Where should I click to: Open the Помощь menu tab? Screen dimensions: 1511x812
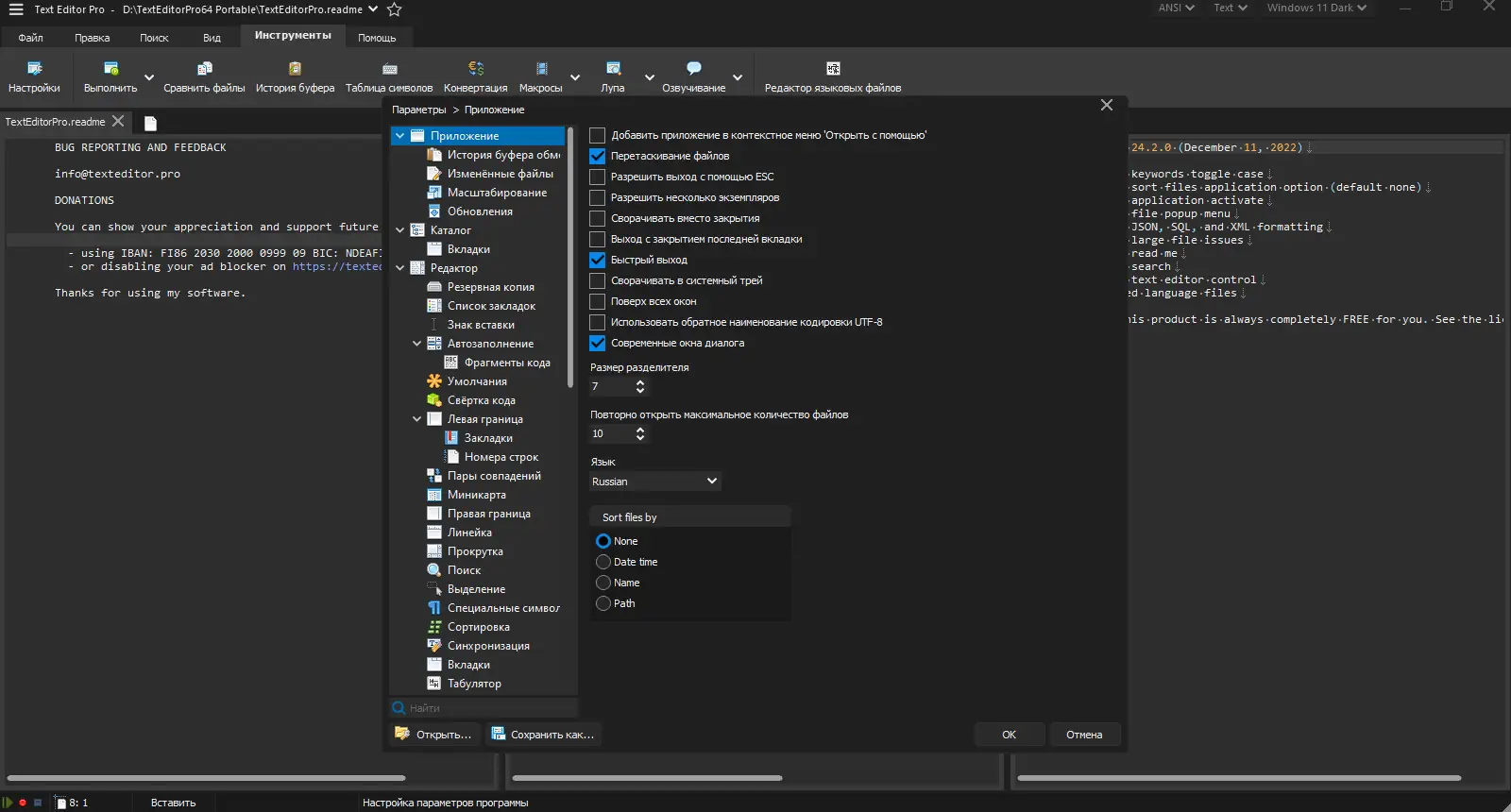[x=377, y=38]
